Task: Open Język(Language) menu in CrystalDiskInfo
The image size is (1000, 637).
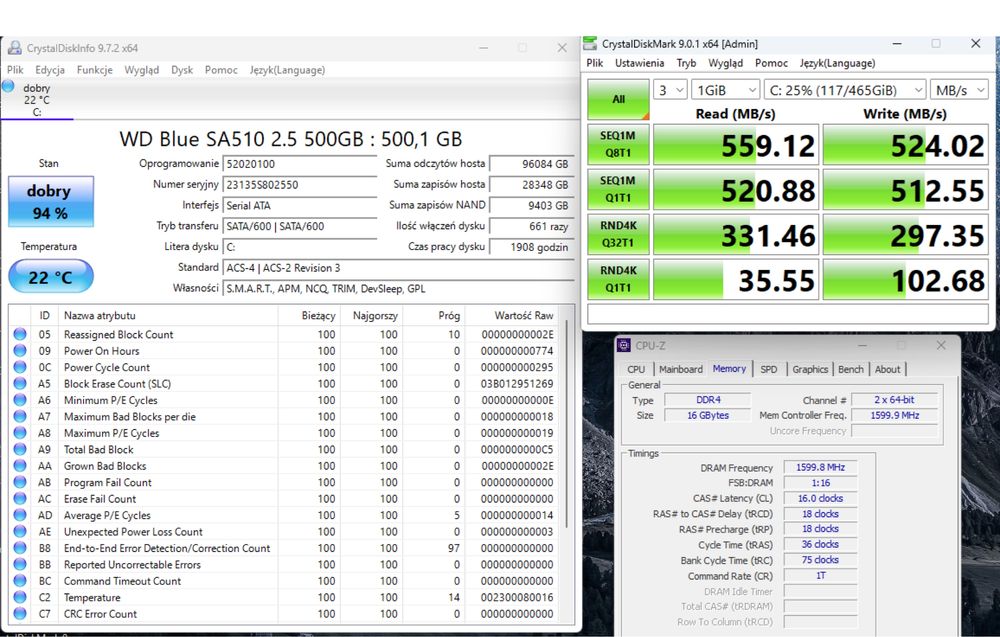Action: [x=287, y=70]
